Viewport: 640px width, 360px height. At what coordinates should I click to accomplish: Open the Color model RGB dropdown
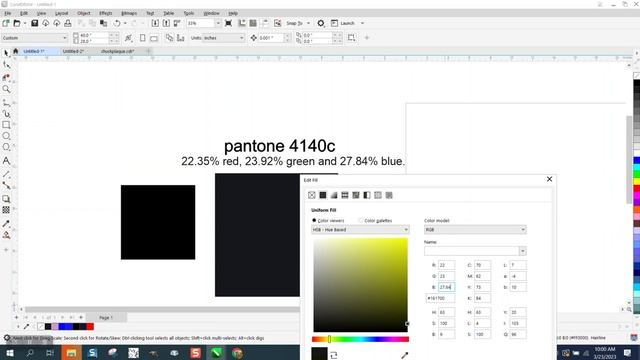click(475, 230)
